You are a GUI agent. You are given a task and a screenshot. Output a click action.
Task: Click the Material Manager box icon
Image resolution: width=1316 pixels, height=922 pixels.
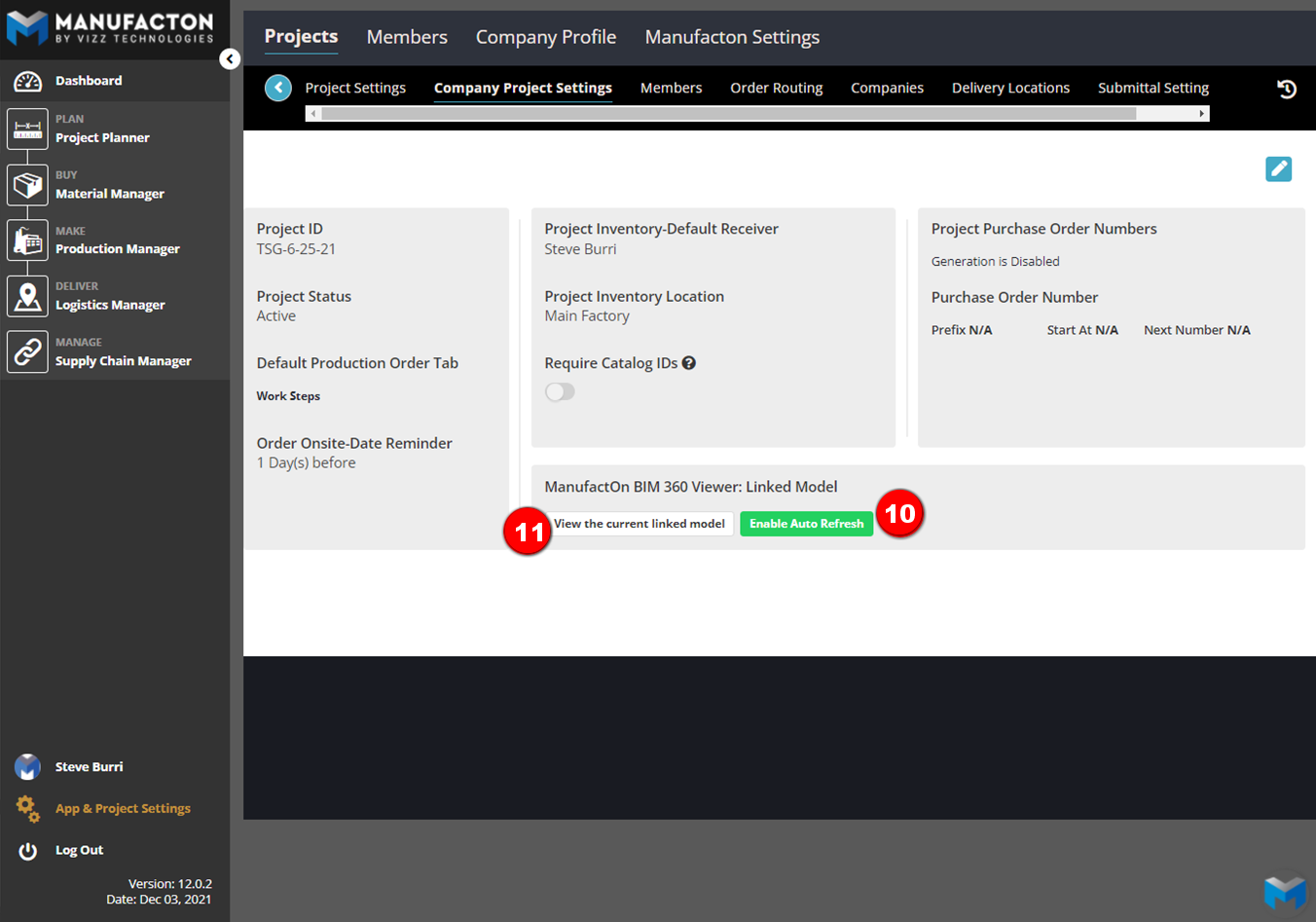pos(27,184)
